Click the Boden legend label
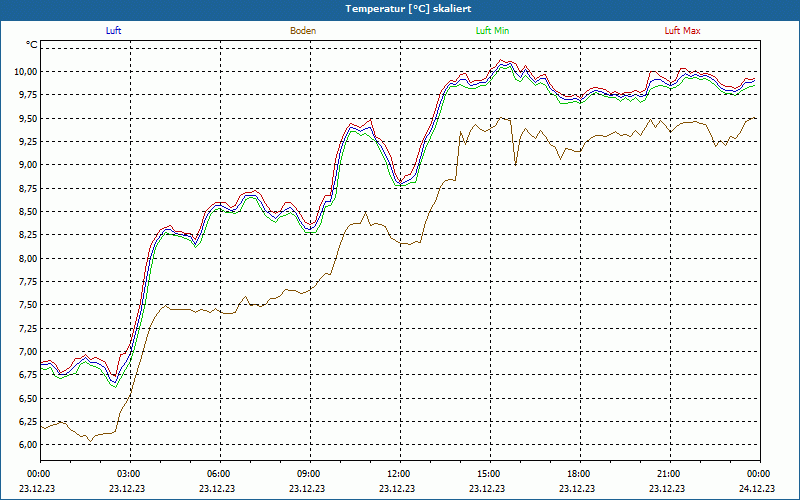This screenshot has height=500, width=800. point(303,31)
